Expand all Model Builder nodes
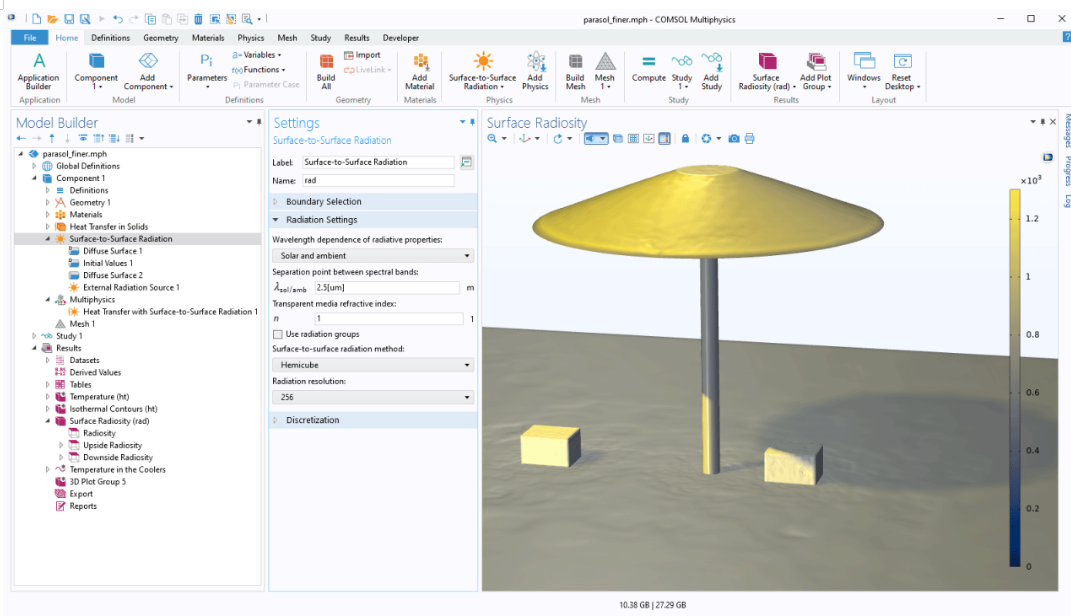 [x=114, y=139]
